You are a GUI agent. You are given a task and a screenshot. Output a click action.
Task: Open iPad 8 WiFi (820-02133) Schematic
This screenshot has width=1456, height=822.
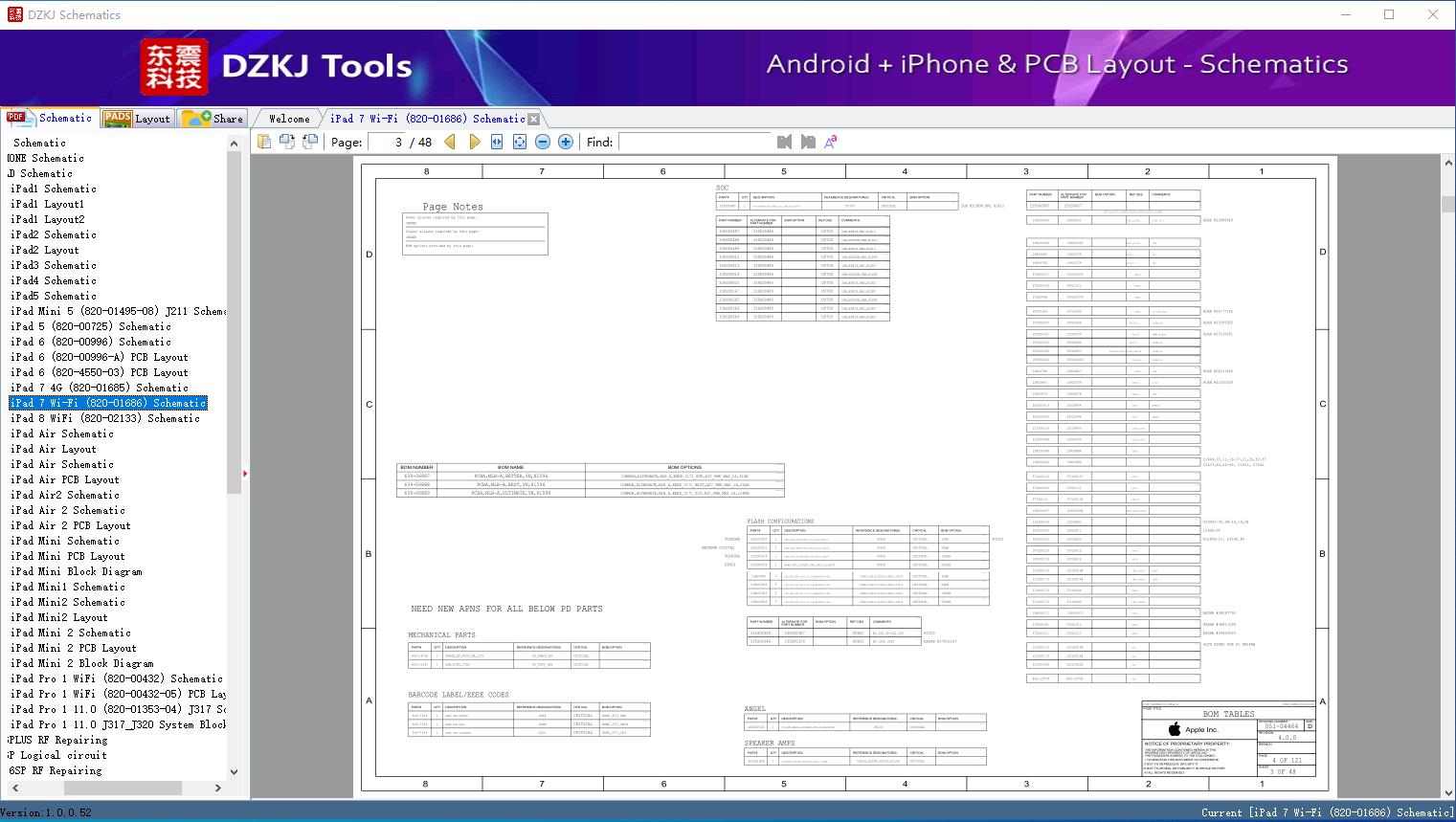tap(104, 418)
